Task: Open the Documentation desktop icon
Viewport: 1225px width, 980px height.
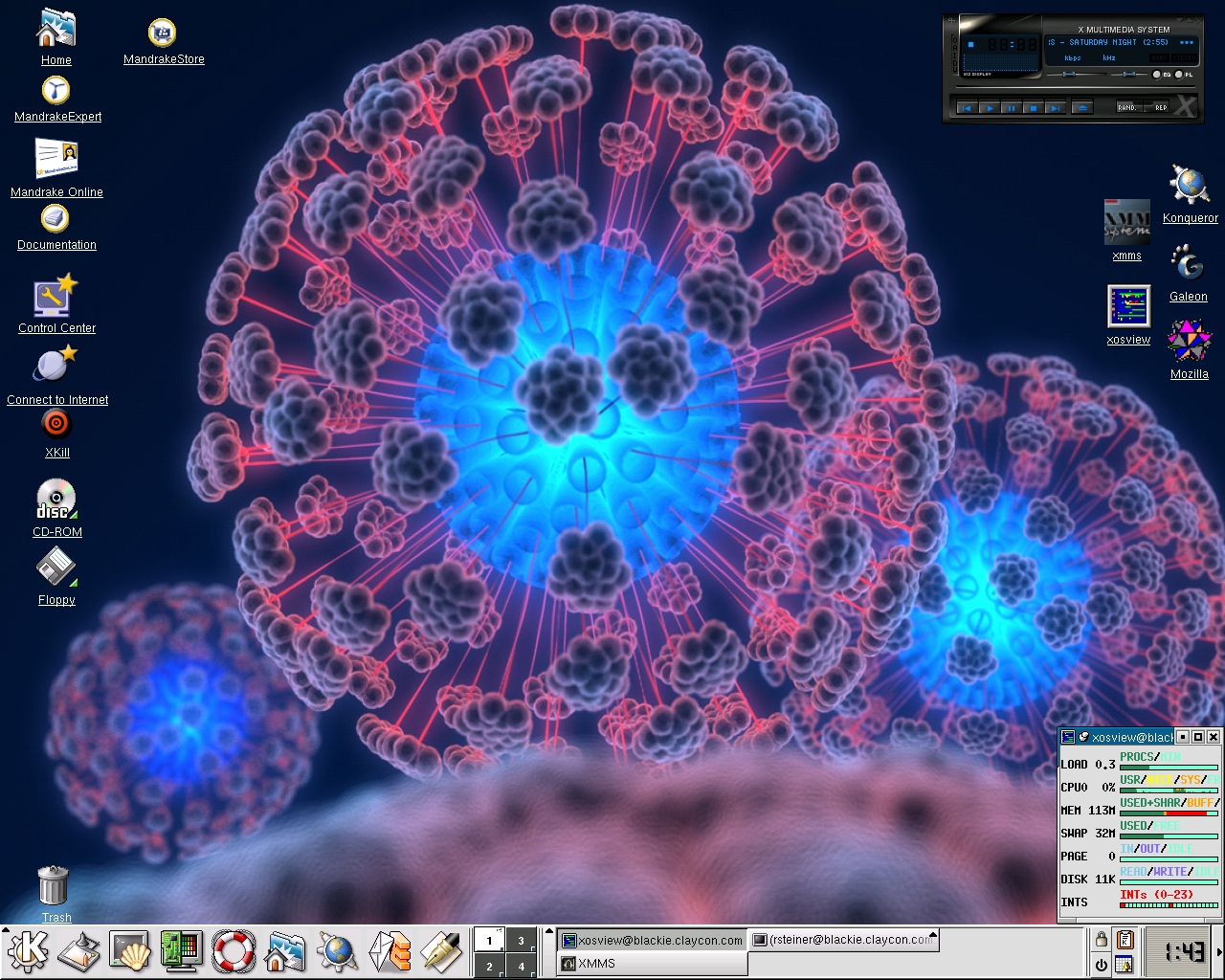Action: [56, 227]
